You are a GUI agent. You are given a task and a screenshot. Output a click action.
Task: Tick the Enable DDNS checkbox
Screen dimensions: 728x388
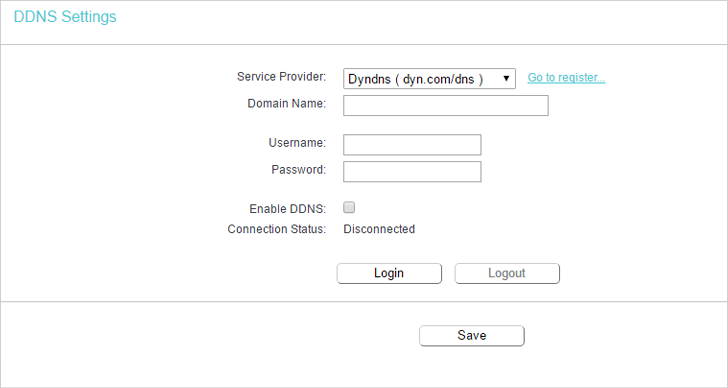(349, 207)
